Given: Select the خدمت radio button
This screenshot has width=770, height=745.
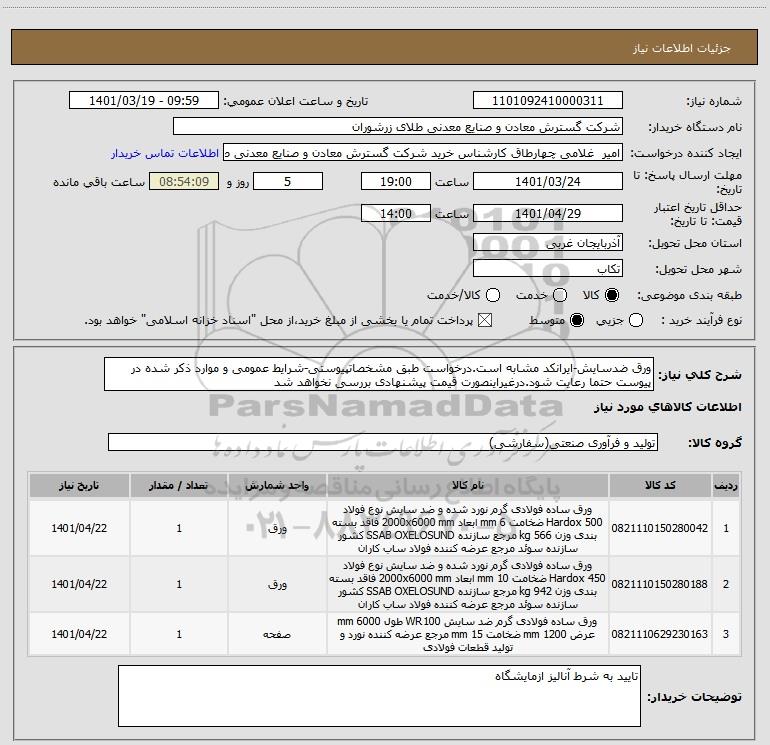Looking at the screenshot, I should (x=560, y=295).
